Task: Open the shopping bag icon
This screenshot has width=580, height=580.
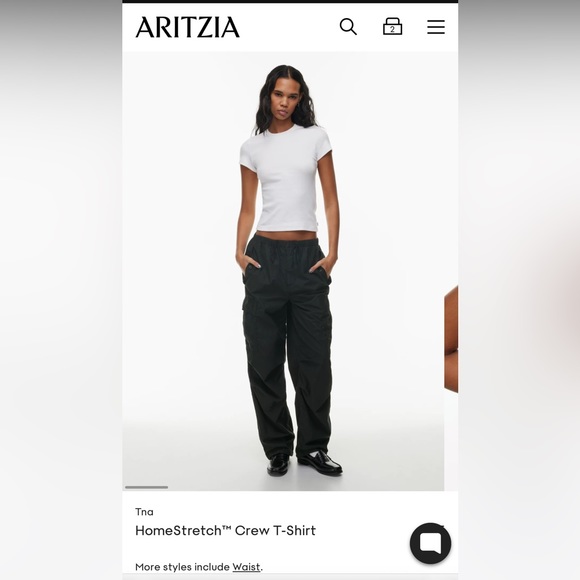Action: coord(392,26)
